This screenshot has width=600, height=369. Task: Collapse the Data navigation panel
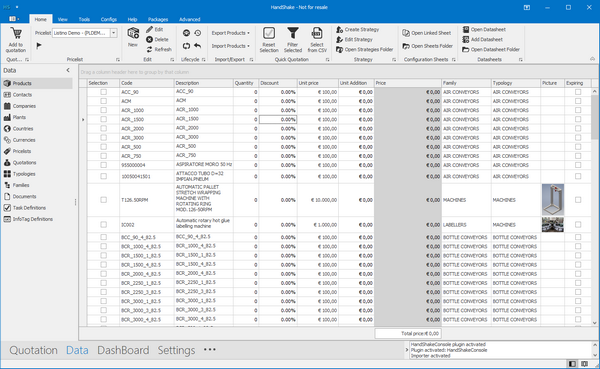(x=68, y=70)
